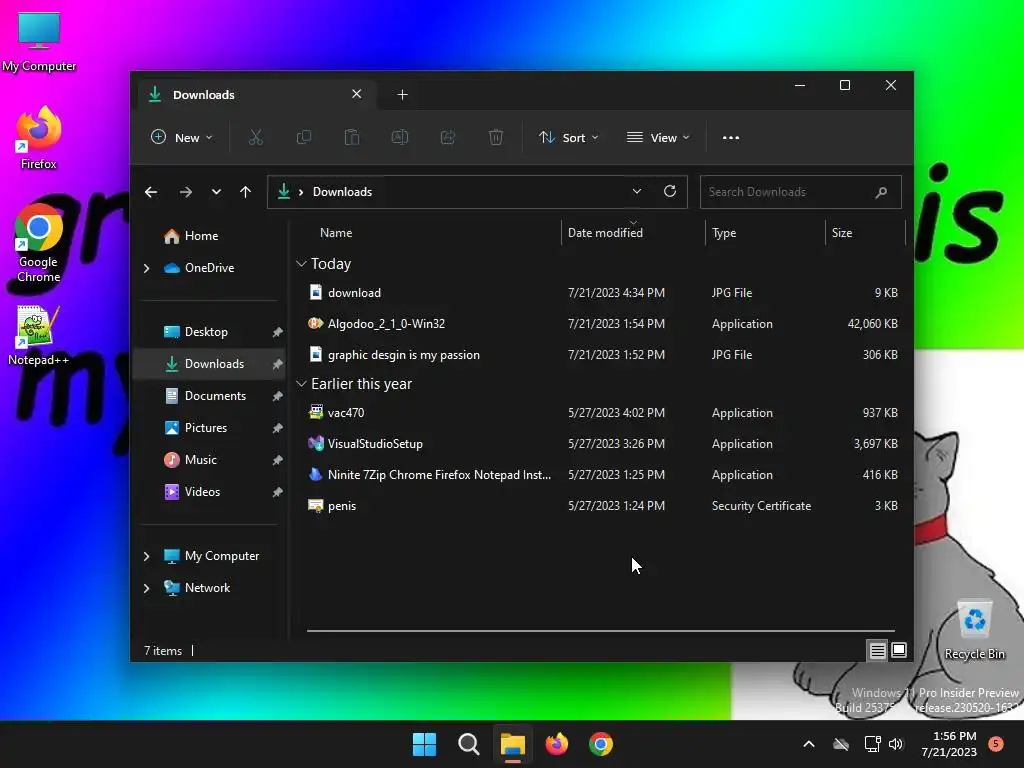Open Videos in quick access

click(x=209, y=492)
